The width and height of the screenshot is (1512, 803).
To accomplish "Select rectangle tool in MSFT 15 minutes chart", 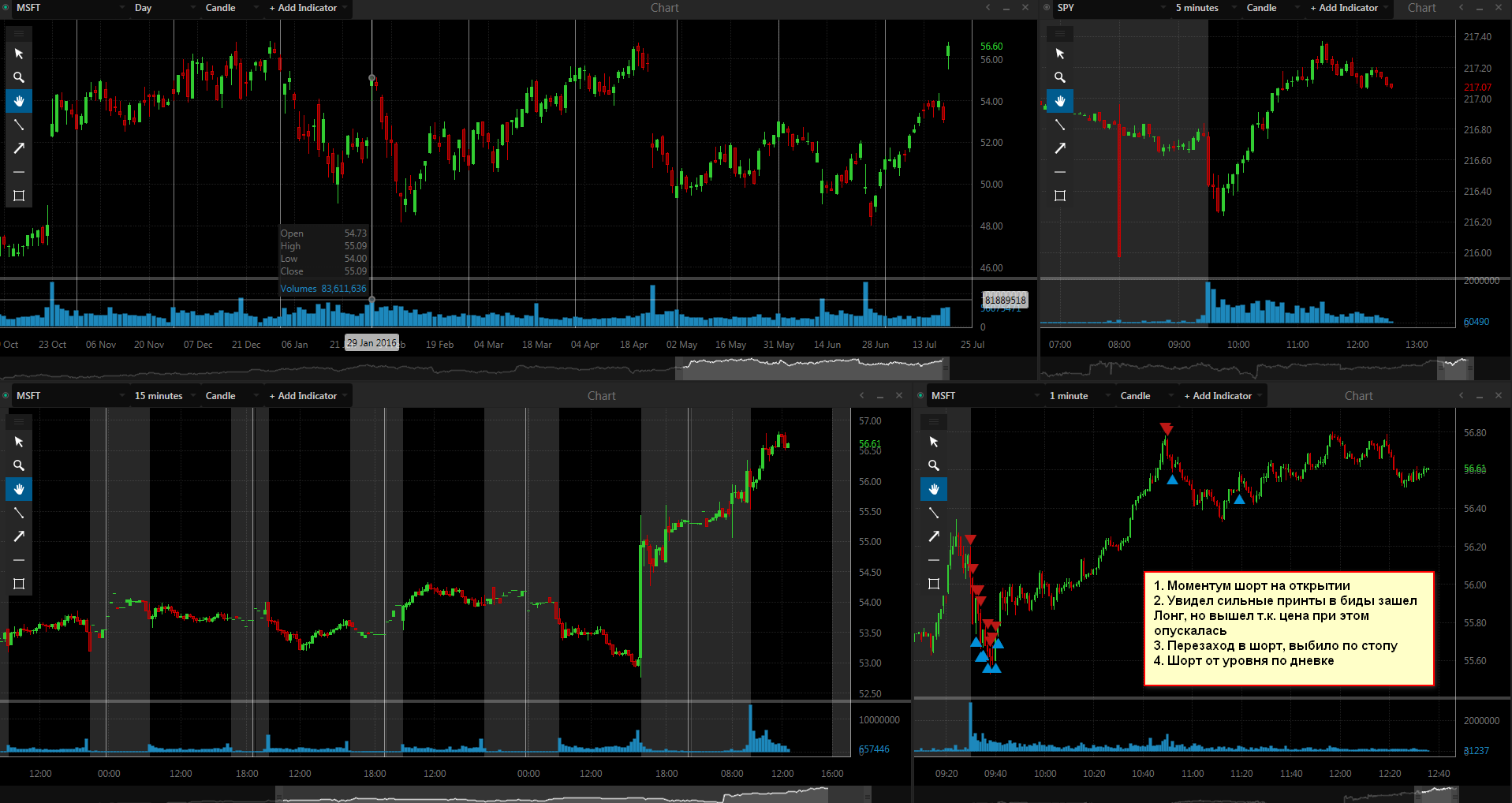I will 19,584.
